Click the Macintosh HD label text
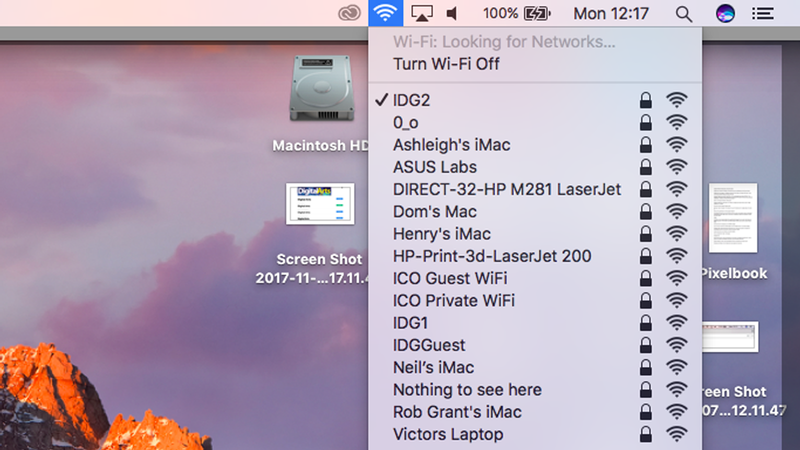The height and width of the screenshot is (450, 800). point(320,146)
